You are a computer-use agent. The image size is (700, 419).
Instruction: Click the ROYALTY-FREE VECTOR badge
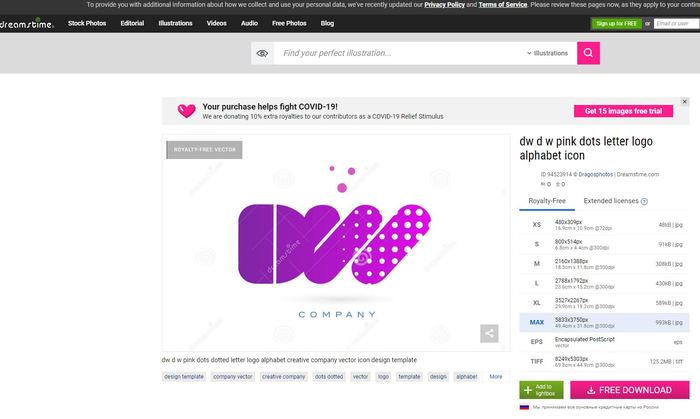(x=204, y=150)
